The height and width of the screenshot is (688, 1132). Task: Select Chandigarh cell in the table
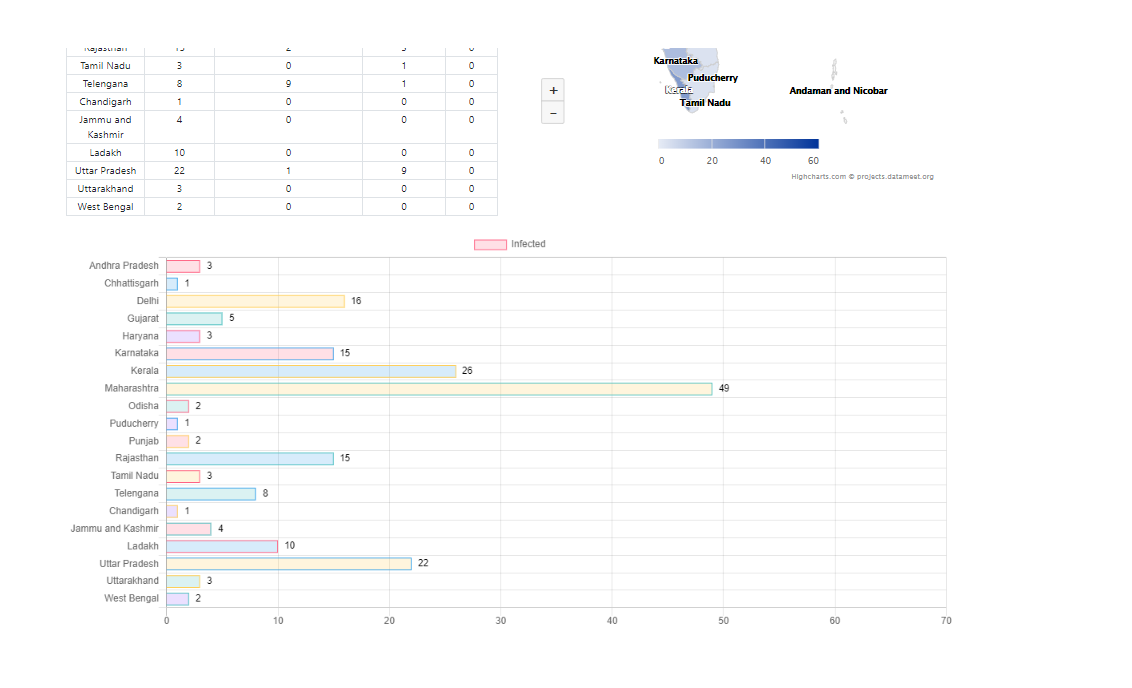pos(105,102)
